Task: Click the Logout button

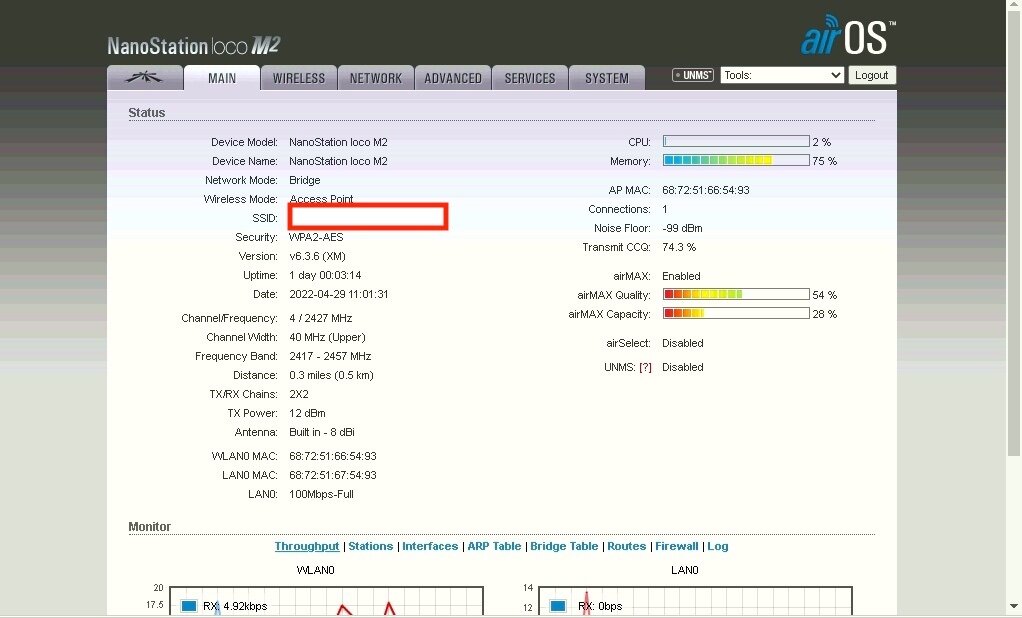Action: tap(871, 75)
